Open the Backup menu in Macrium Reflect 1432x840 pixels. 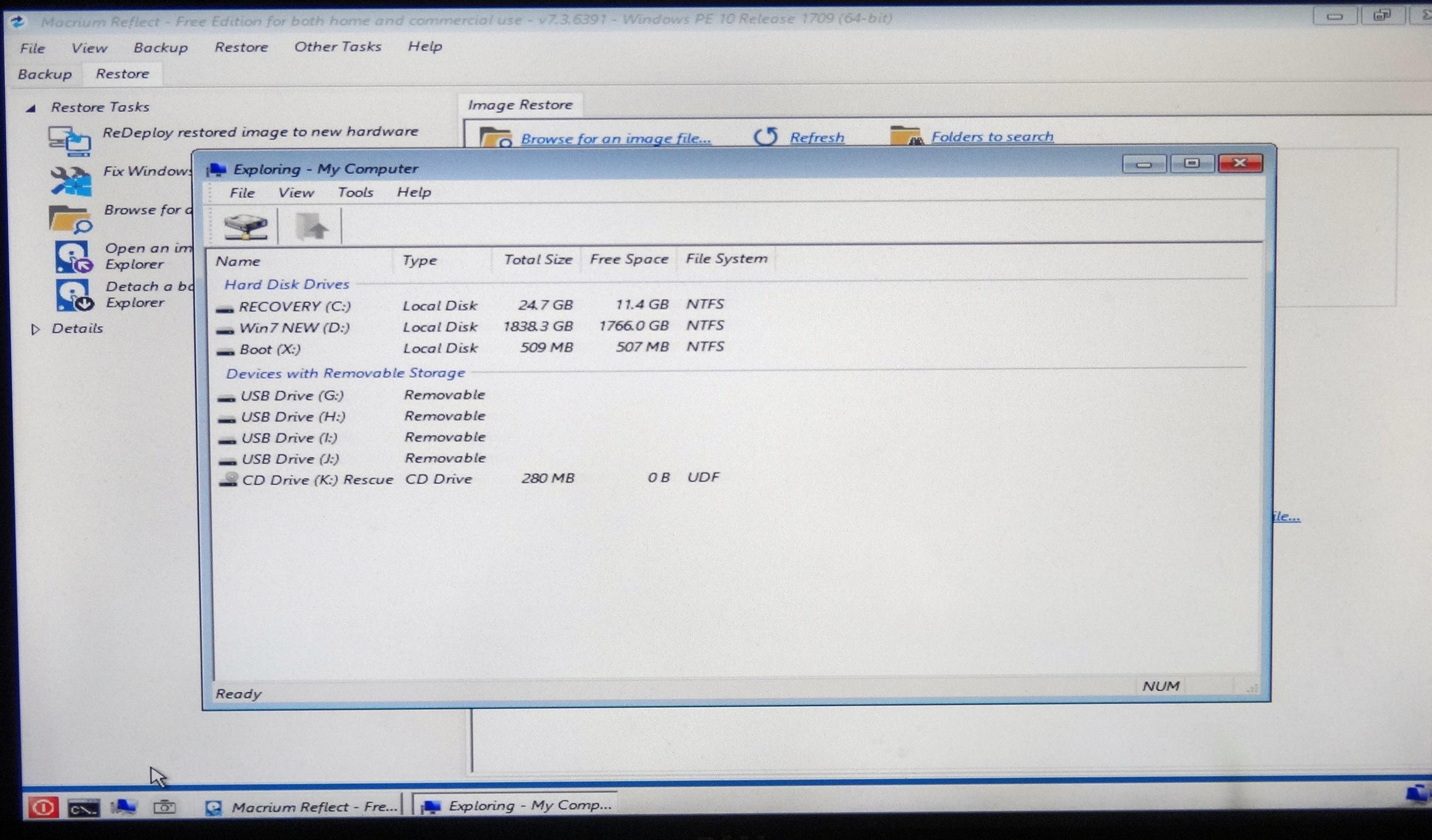click(160, 47)
